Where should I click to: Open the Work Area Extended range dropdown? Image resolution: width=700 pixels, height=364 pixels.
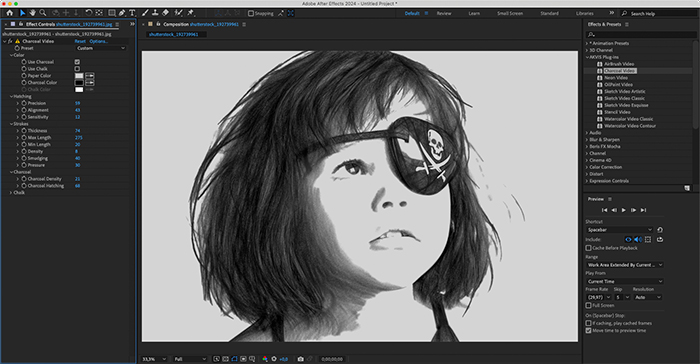[x=625, y=265]
